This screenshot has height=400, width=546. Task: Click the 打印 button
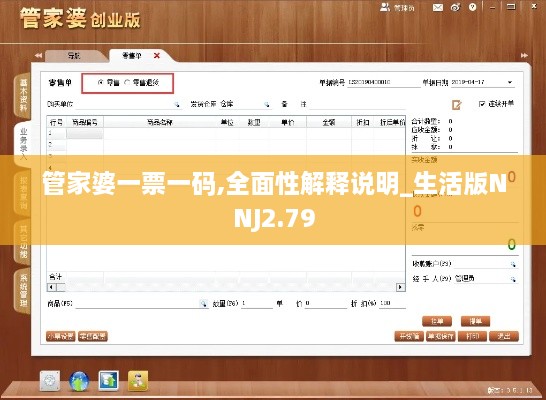coord(472,336)
